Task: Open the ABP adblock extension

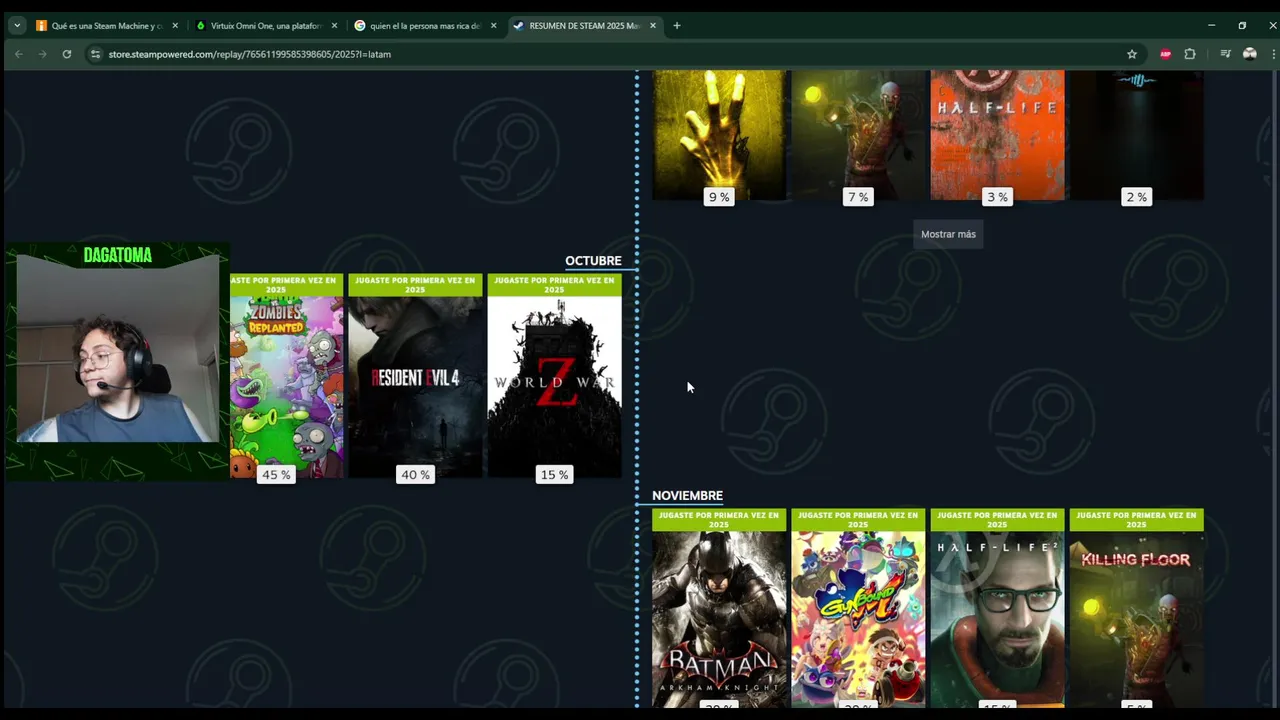Action: point(1166,54)
